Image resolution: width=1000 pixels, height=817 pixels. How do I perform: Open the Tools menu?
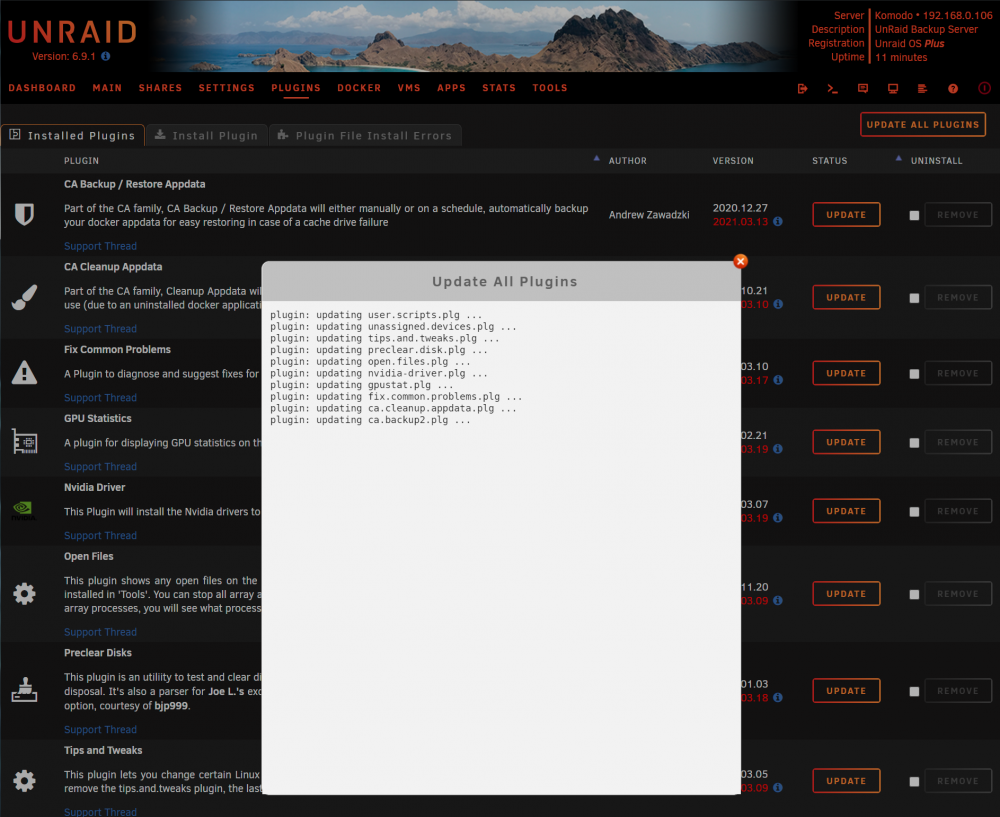[550, 88]
